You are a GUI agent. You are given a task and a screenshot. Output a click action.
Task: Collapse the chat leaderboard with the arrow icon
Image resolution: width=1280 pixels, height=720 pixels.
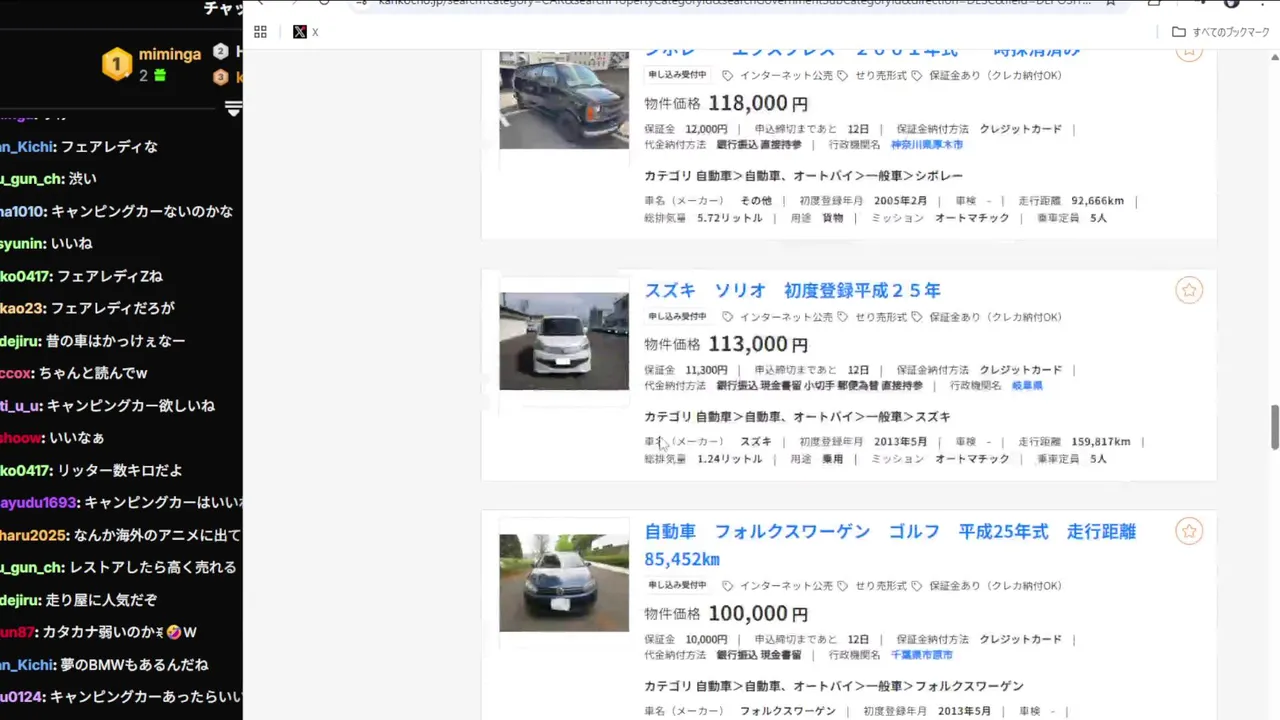click(233, 108)
